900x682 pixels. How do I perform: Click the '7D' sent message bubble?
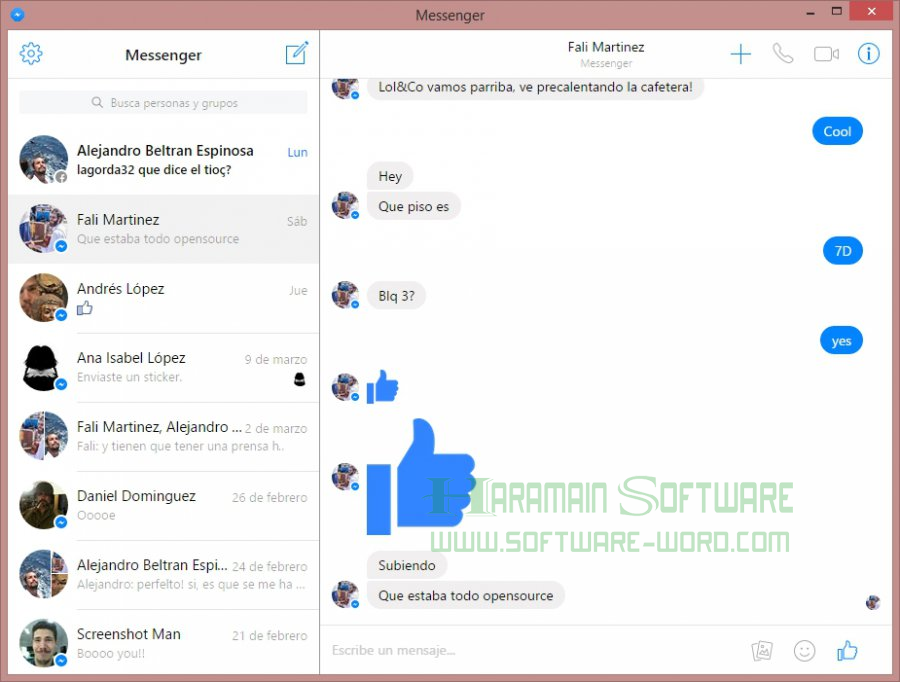point(843,251)
